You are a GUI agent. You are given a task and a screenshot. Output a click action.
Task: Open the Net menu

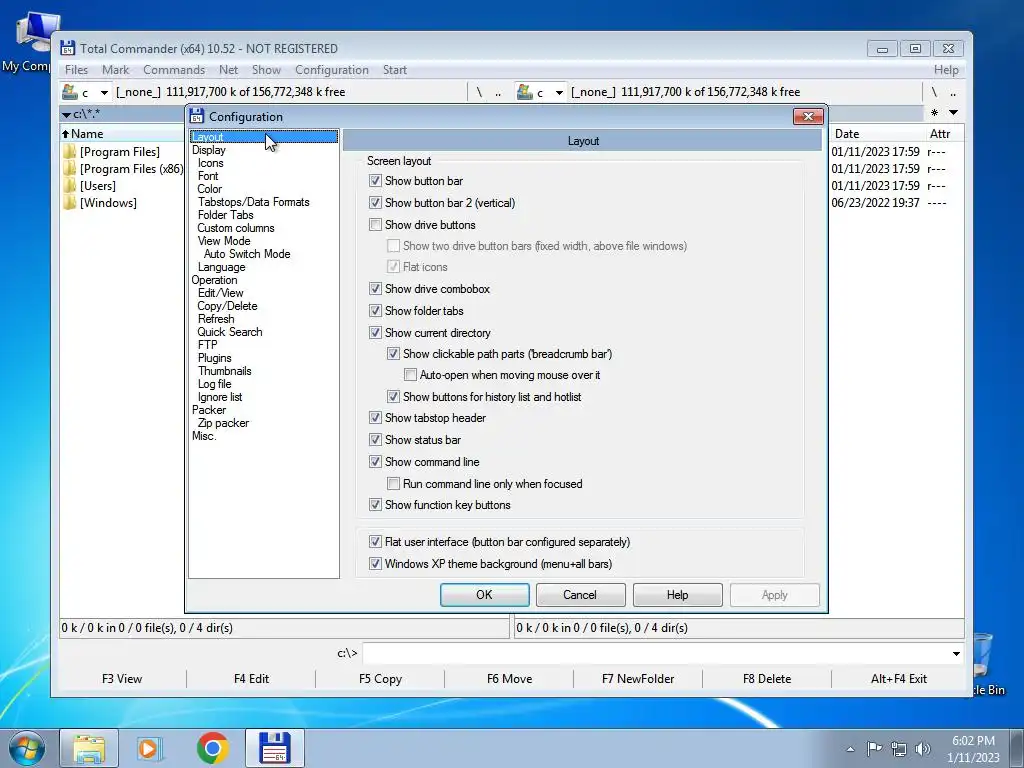point(228,70)
